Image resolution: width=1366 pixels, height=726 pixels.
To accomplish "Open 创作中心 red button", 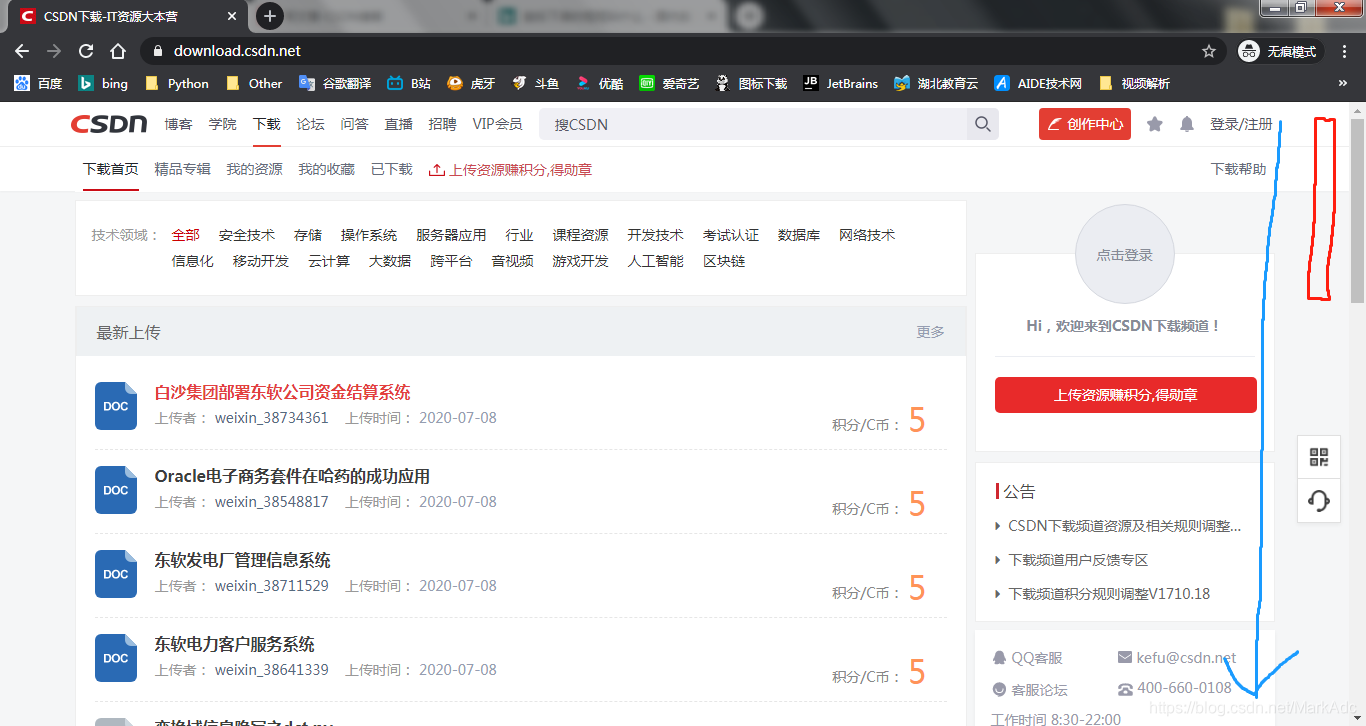I will coord(1085,124).
